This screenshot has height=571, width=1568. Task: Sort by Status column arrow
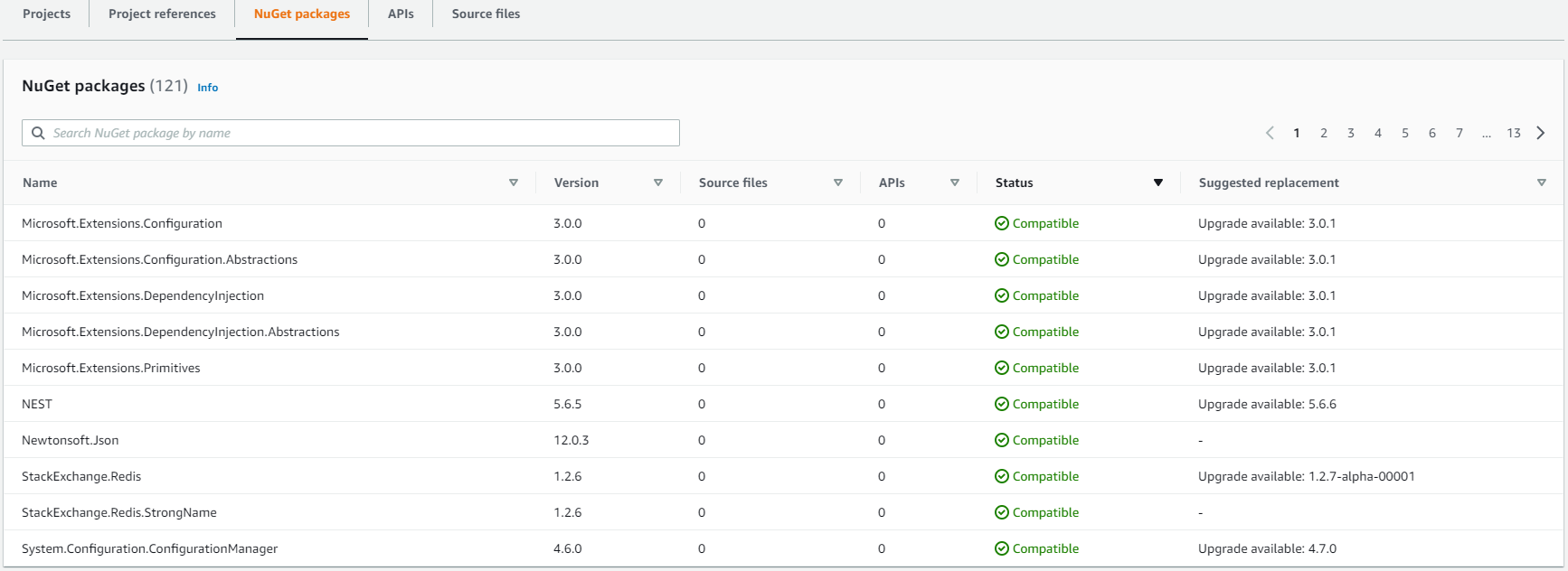click(x=1158, y=183)
